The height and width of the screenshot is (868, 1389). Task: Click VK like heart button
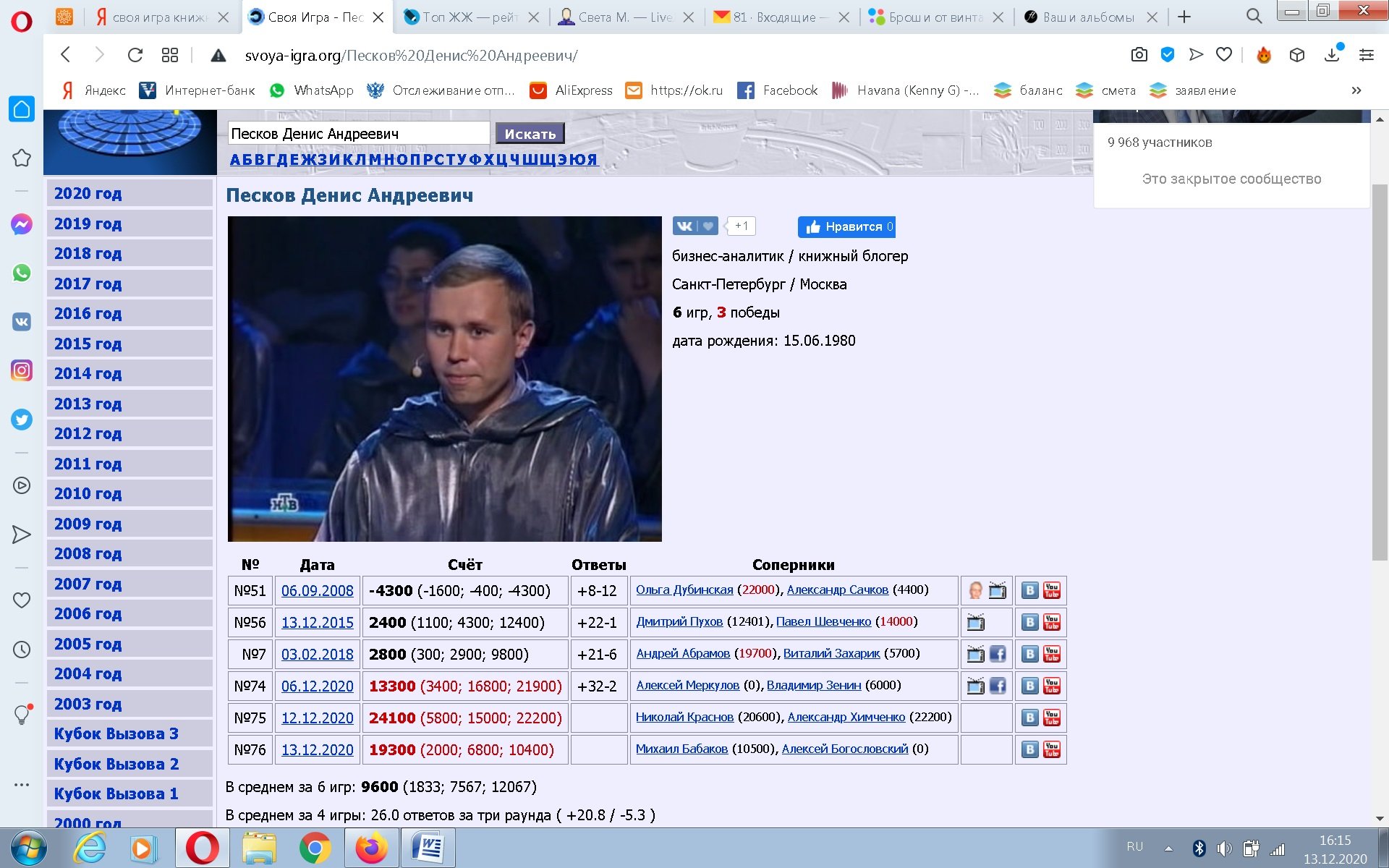pos(708,226)
